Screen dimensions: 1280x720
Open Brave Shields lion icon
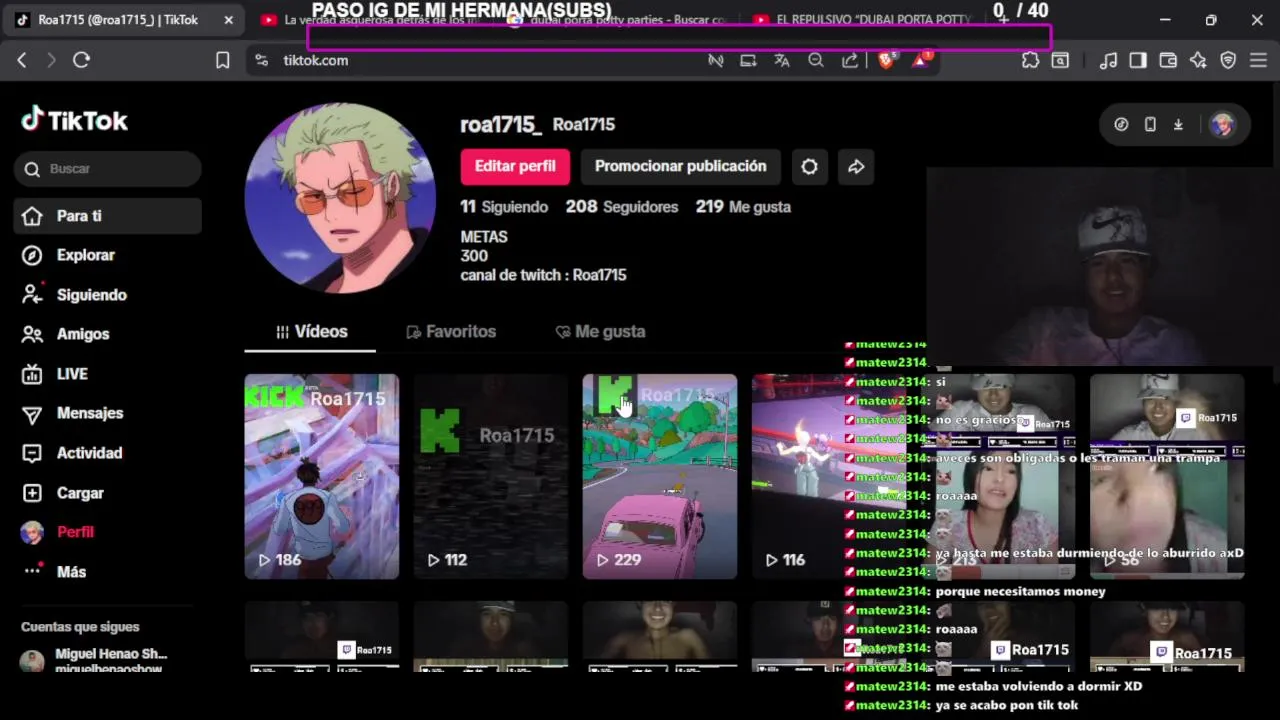point(886,60)
